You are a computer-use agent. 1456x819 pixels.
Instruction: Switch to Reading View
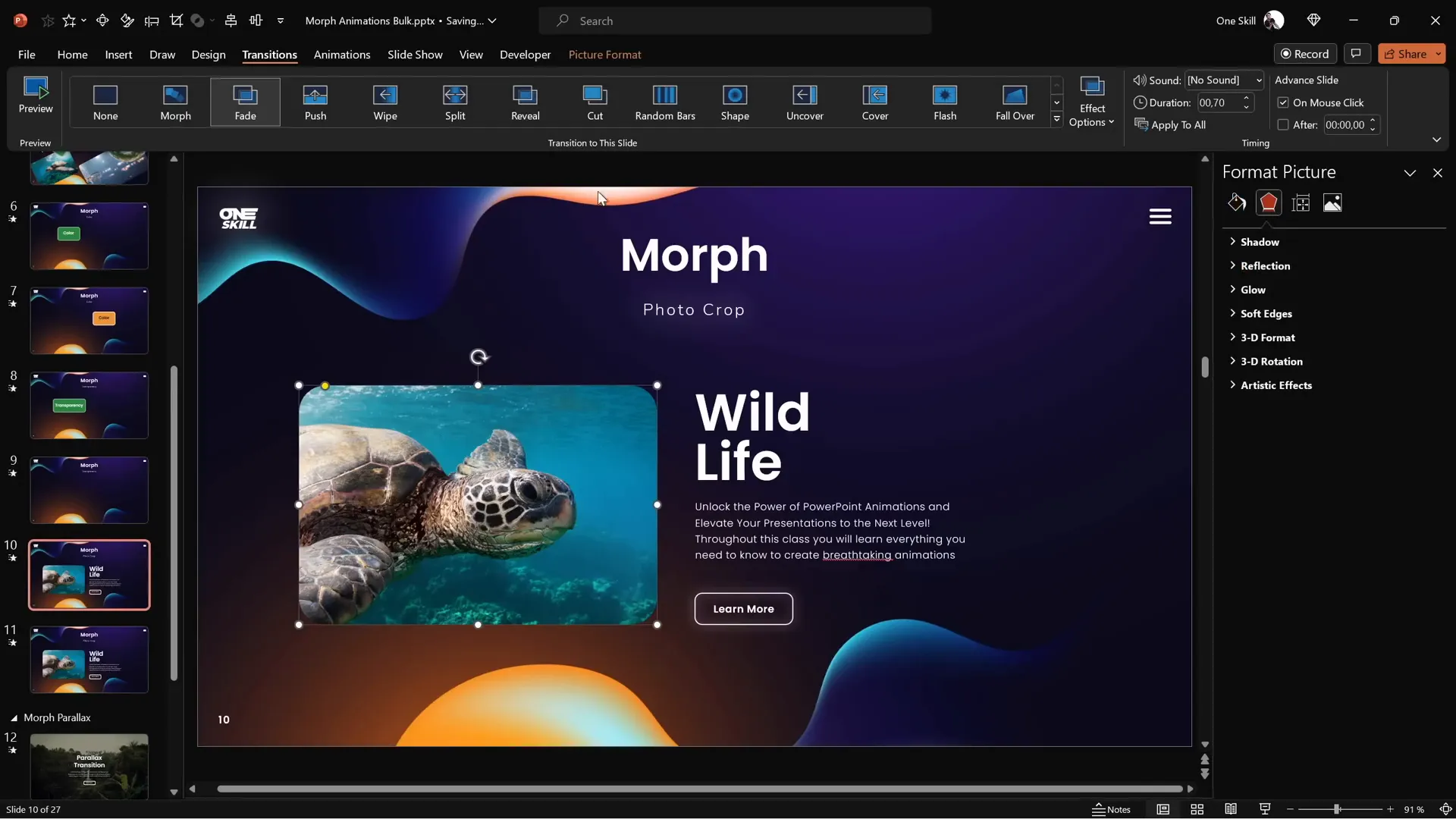(x=1231, y=809)
